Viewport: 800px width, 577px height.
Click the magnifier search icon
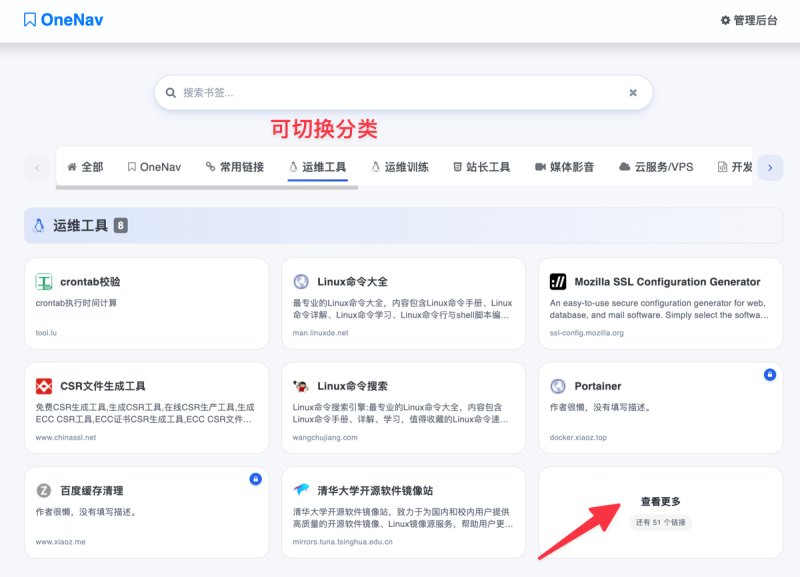pos(170,93)
